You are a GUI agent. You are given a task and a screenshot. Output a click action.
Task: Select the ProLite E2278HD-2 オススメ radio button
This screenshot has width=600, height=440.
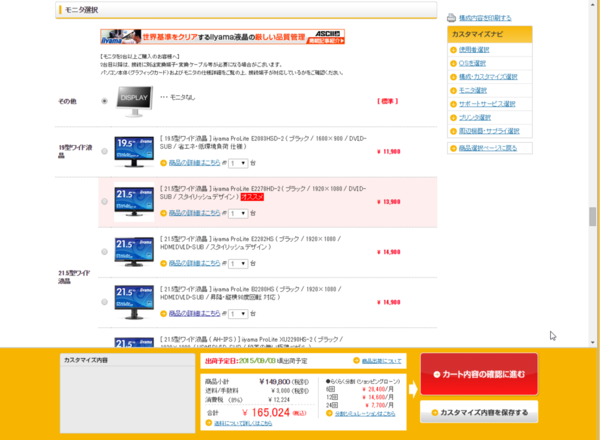click(x=104, y=202)
